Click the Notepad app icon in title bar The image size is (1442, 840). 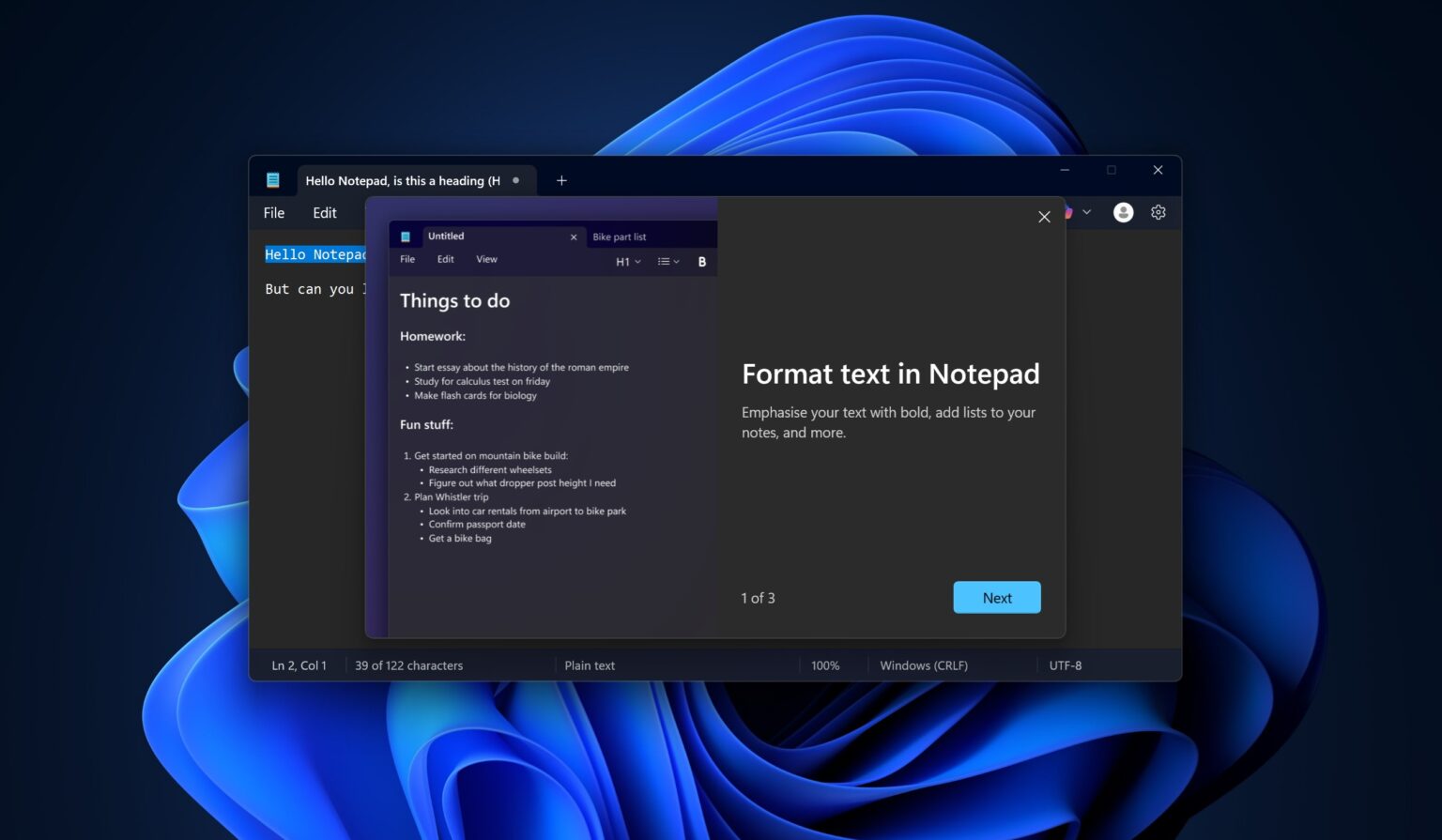pyautogui.click(x=273, y=179)
